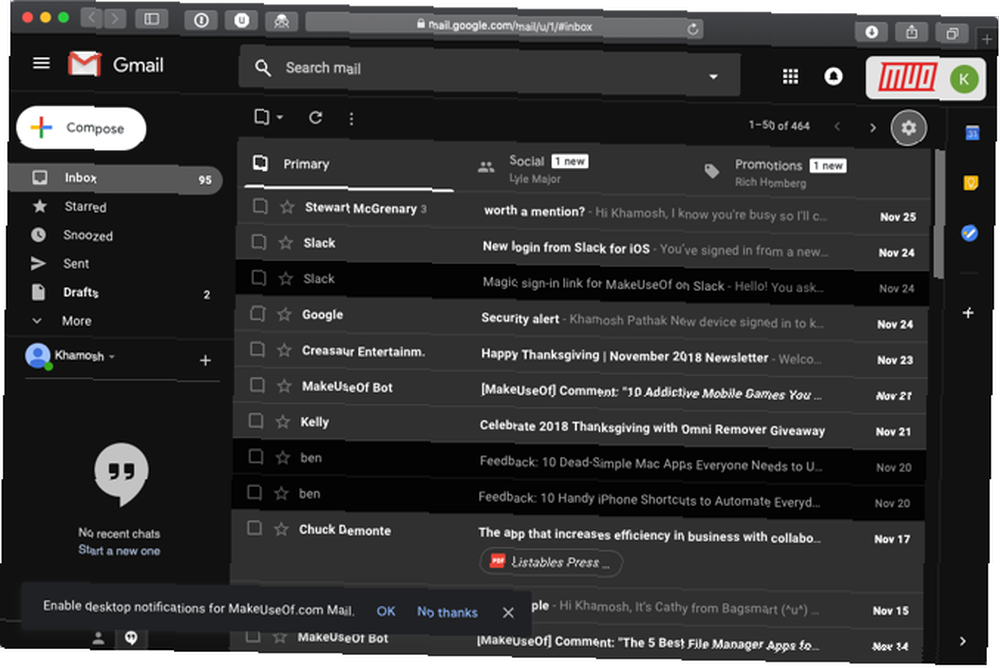
Task: Click the Gmail envelope logo
Action: pyautogui.click(x=85, y=64)
